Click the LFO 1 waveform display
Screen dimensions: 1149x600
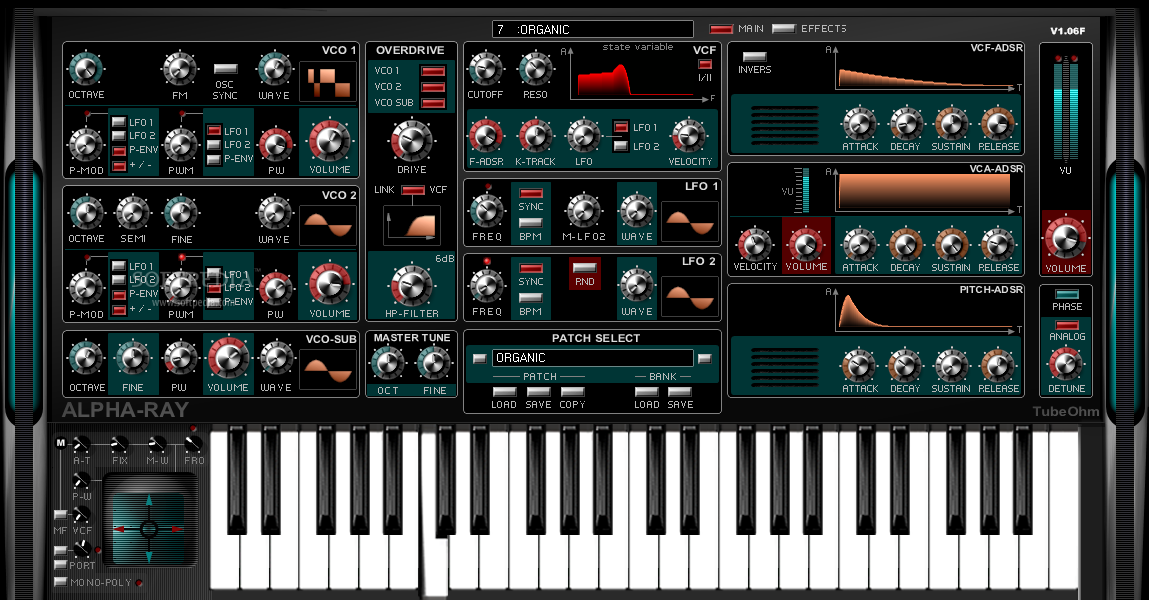pos(690,222)
